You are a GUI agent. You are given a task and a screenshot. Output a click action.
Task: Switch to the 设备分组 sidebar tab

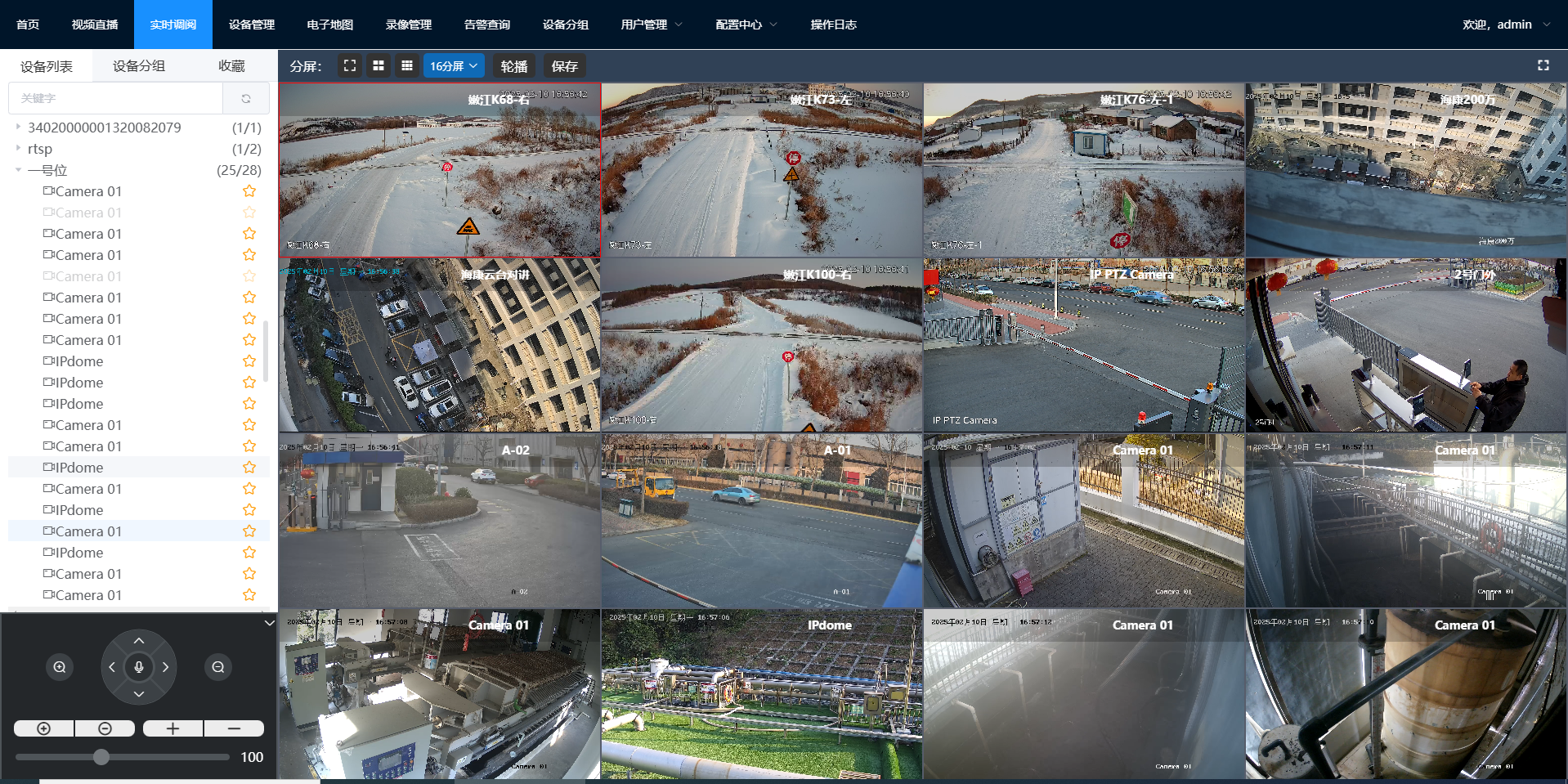tap(139, 66)
